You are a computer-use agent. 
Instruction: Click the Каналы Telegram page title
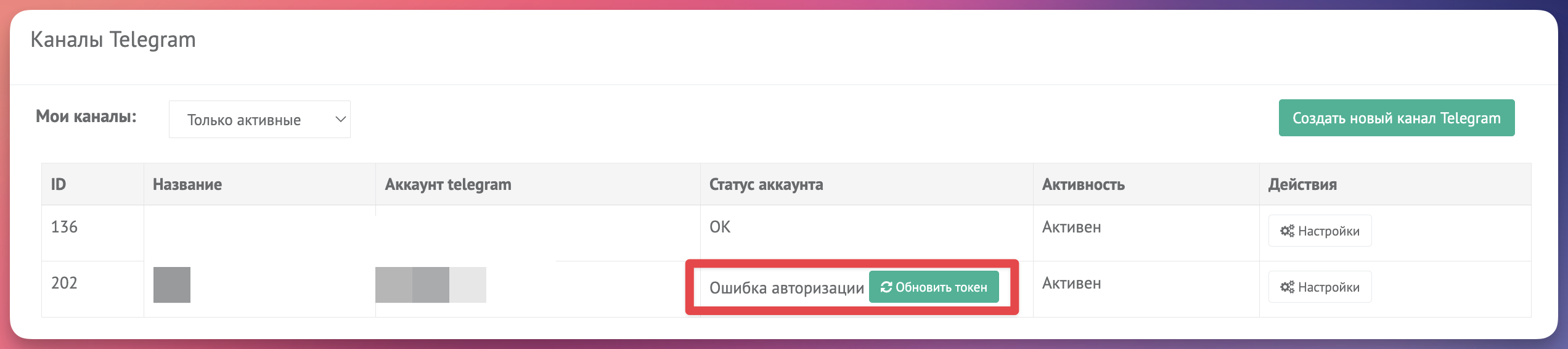click(x=113, y=40)
